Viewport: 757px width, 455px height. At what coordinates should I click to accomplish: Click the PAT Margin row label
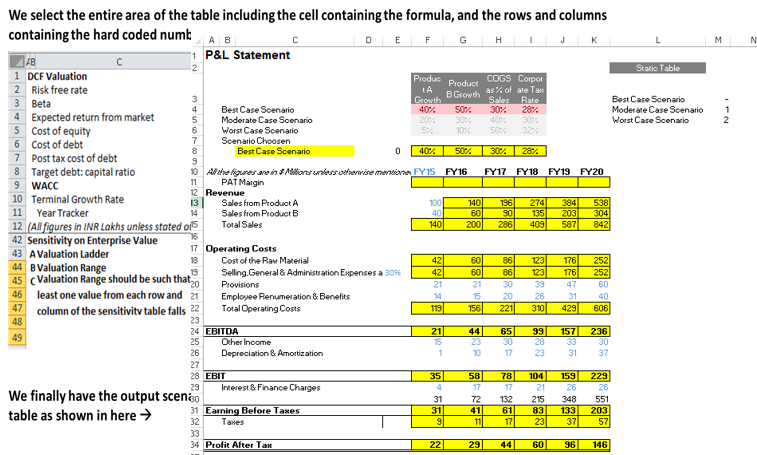[x=242, y=182]
